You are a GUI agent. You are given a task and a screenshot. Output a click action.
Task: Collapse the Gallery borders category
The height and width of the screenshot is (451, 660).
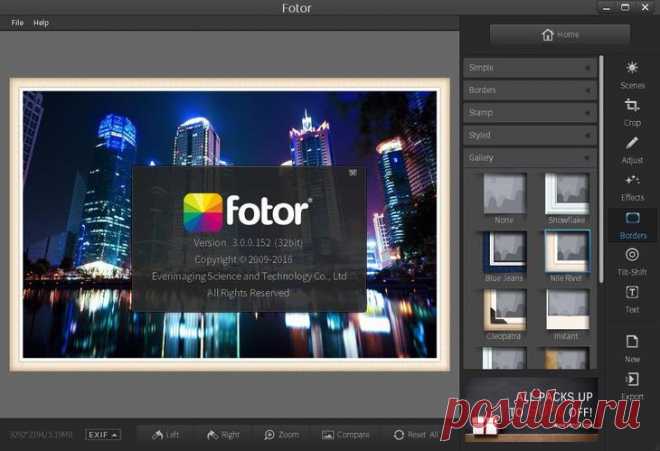tap(530, 157)
